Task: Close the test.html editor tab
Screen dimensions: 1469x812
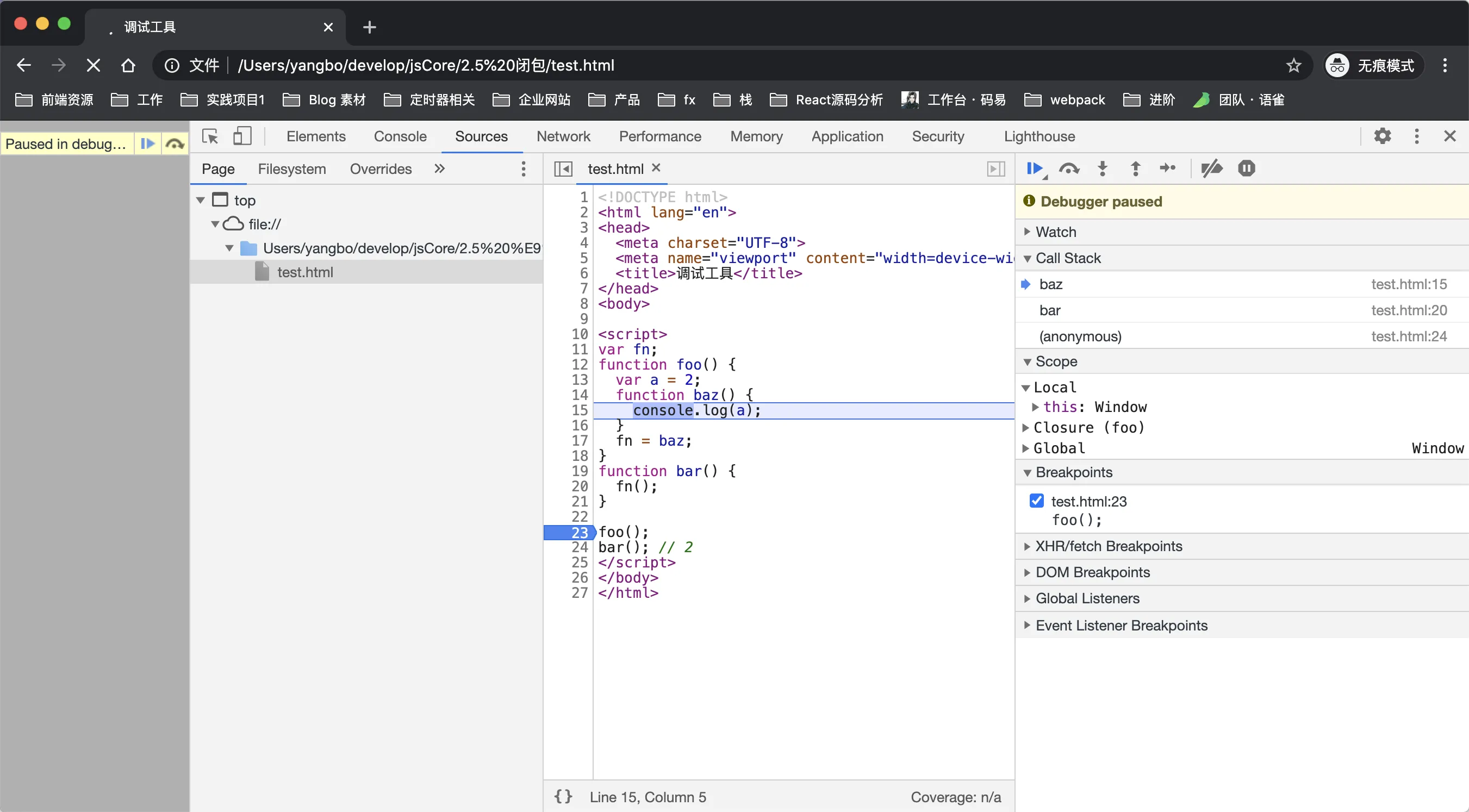Action: pos(656,167)
